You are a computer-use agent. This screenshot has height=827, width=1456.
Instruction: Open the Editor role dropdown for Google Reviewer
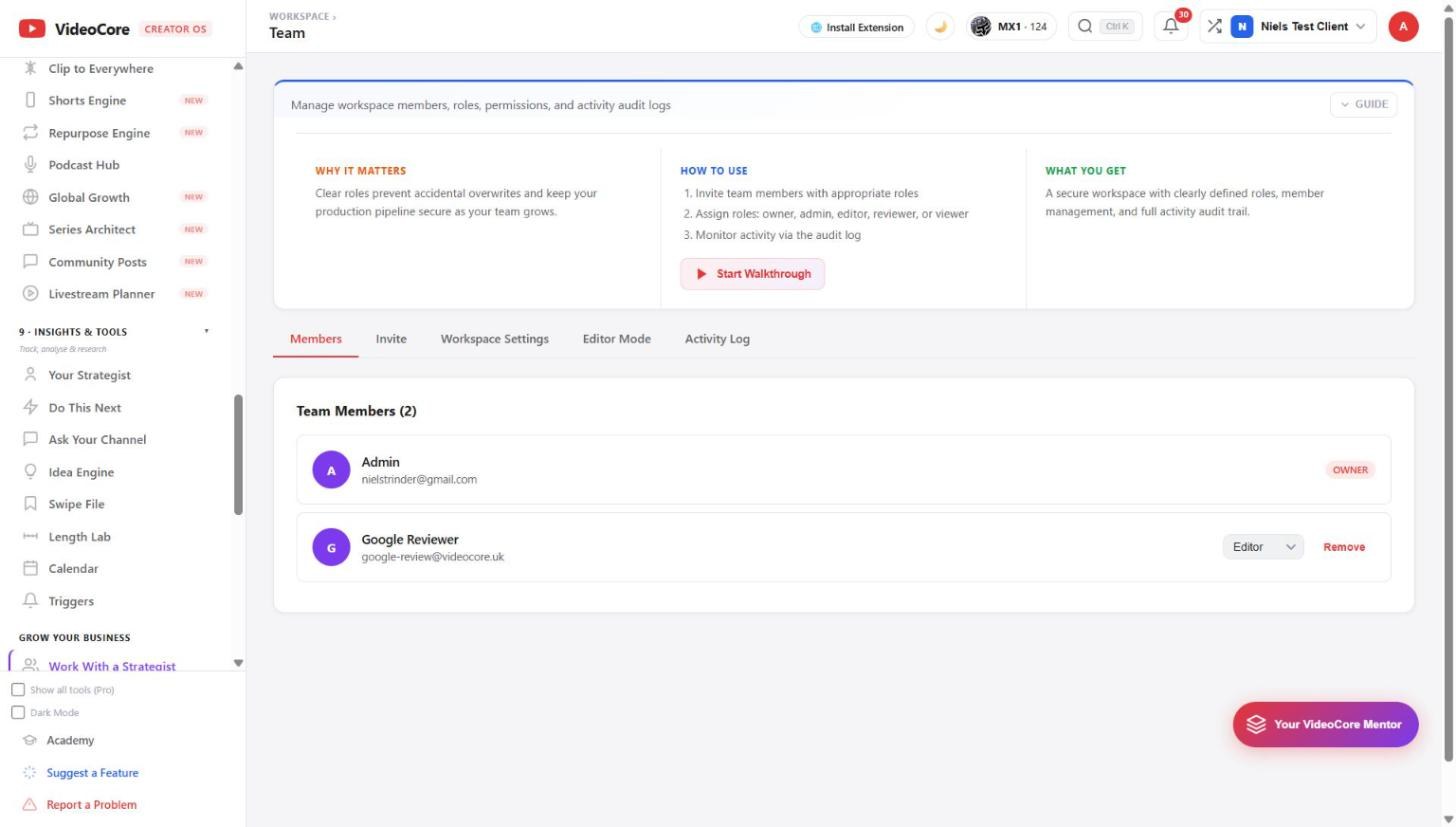[x=1263, y=547]
